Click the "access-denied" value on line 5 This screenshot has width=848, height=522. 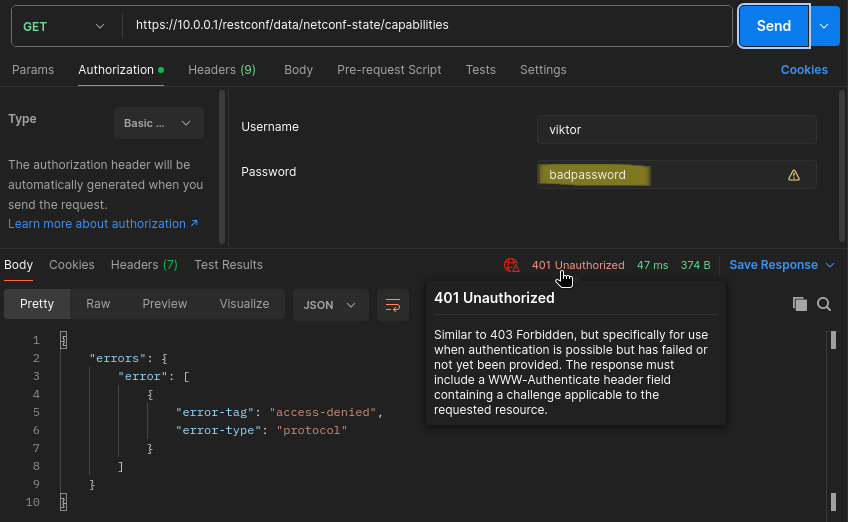pos(323,412)
